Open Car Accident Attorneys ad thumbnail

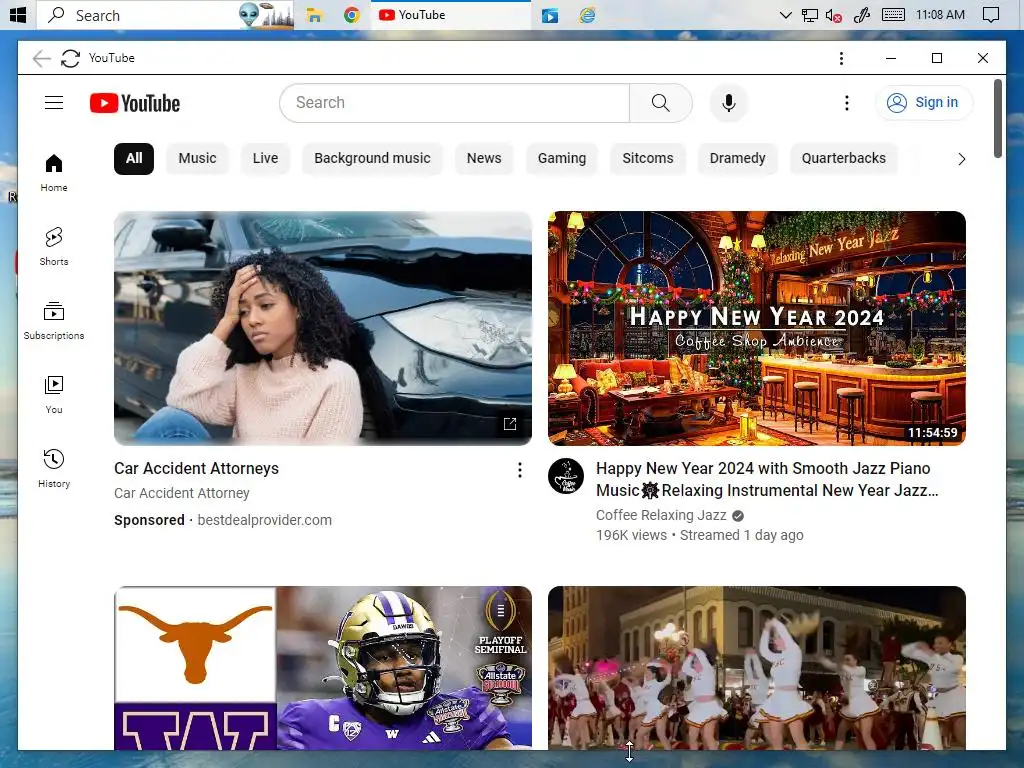point(323,328)
